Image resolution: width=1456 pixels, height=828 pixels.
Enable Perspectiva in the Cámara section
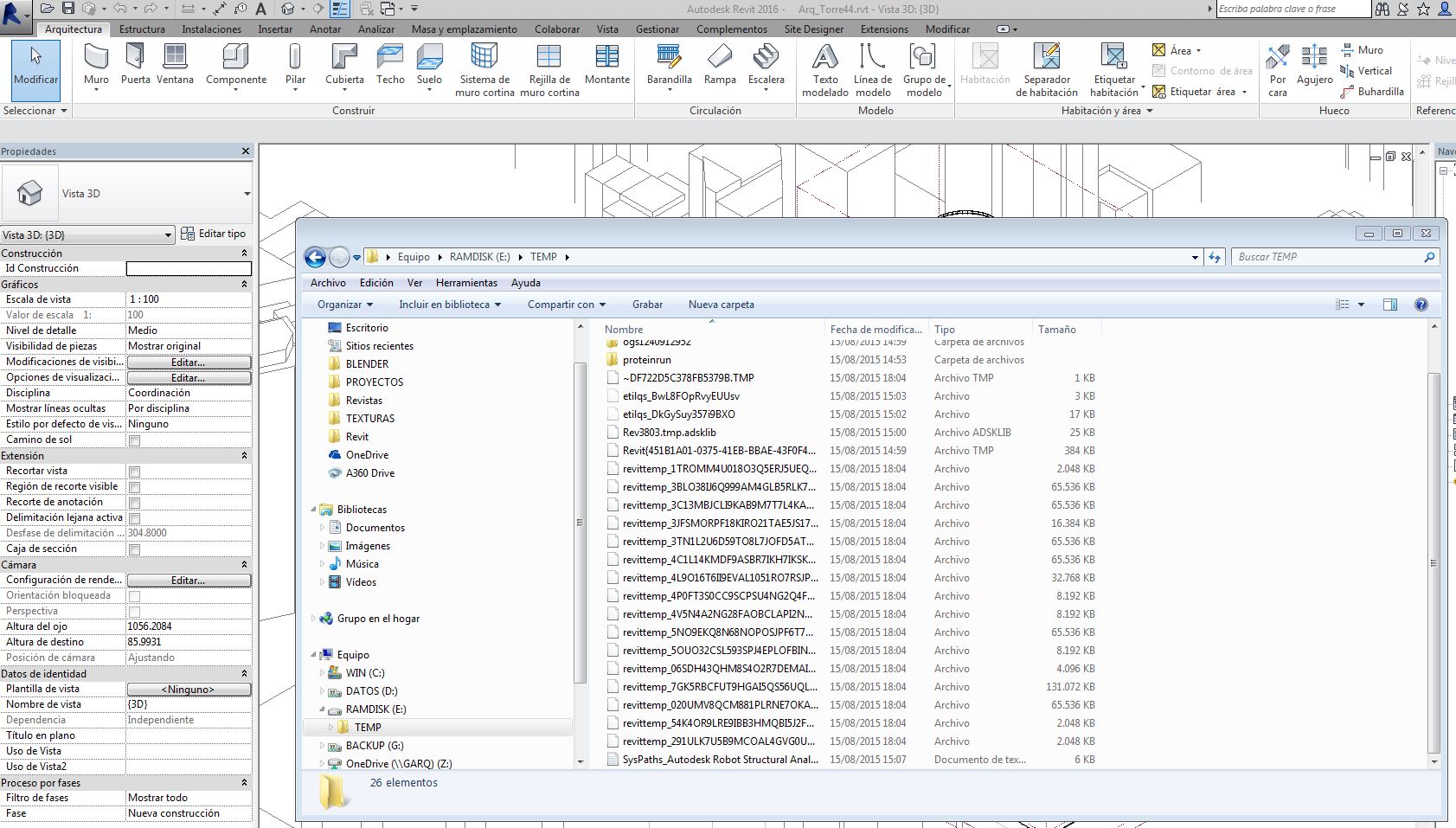134,611
